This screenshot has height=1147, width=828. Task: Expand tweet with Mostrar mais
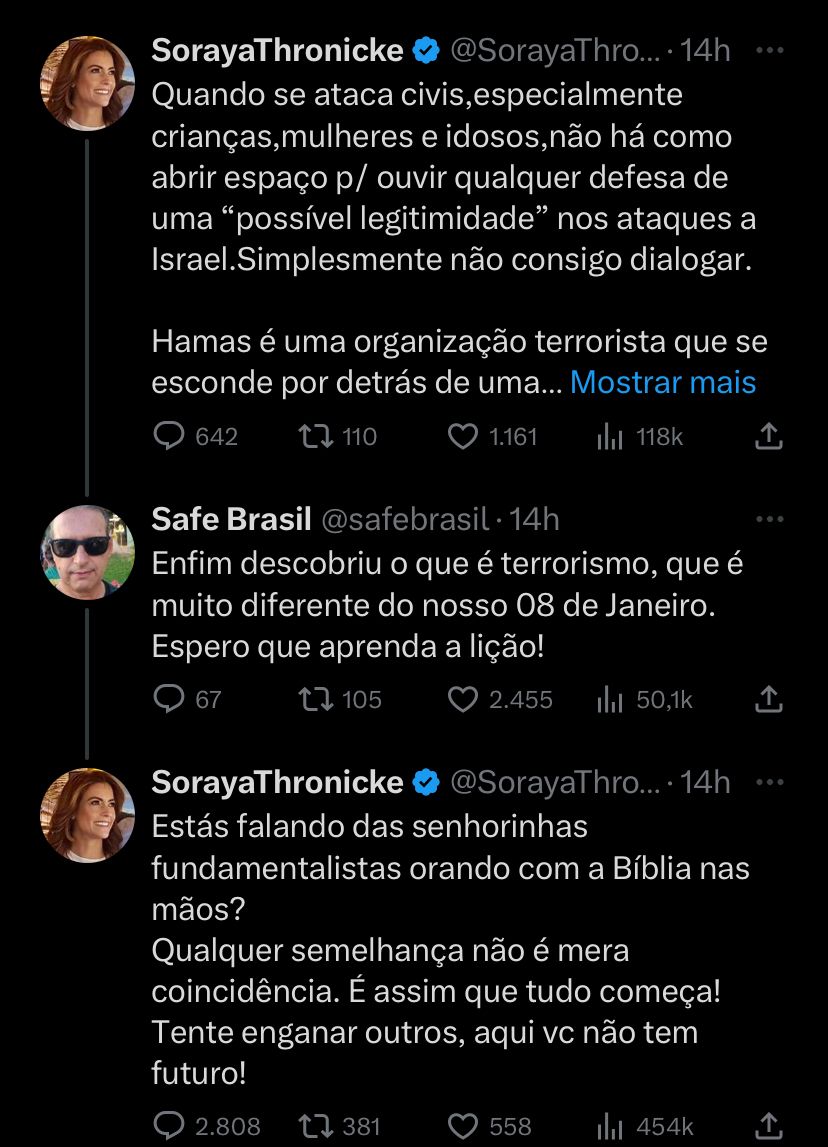coord(663,382)
